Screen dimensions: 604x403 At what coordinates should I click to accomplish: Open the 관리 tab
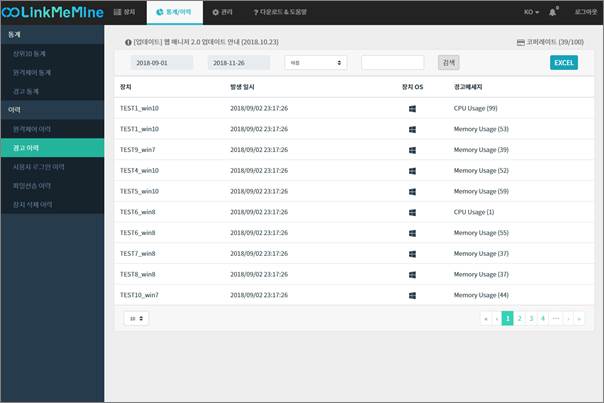tap(222, 12)
